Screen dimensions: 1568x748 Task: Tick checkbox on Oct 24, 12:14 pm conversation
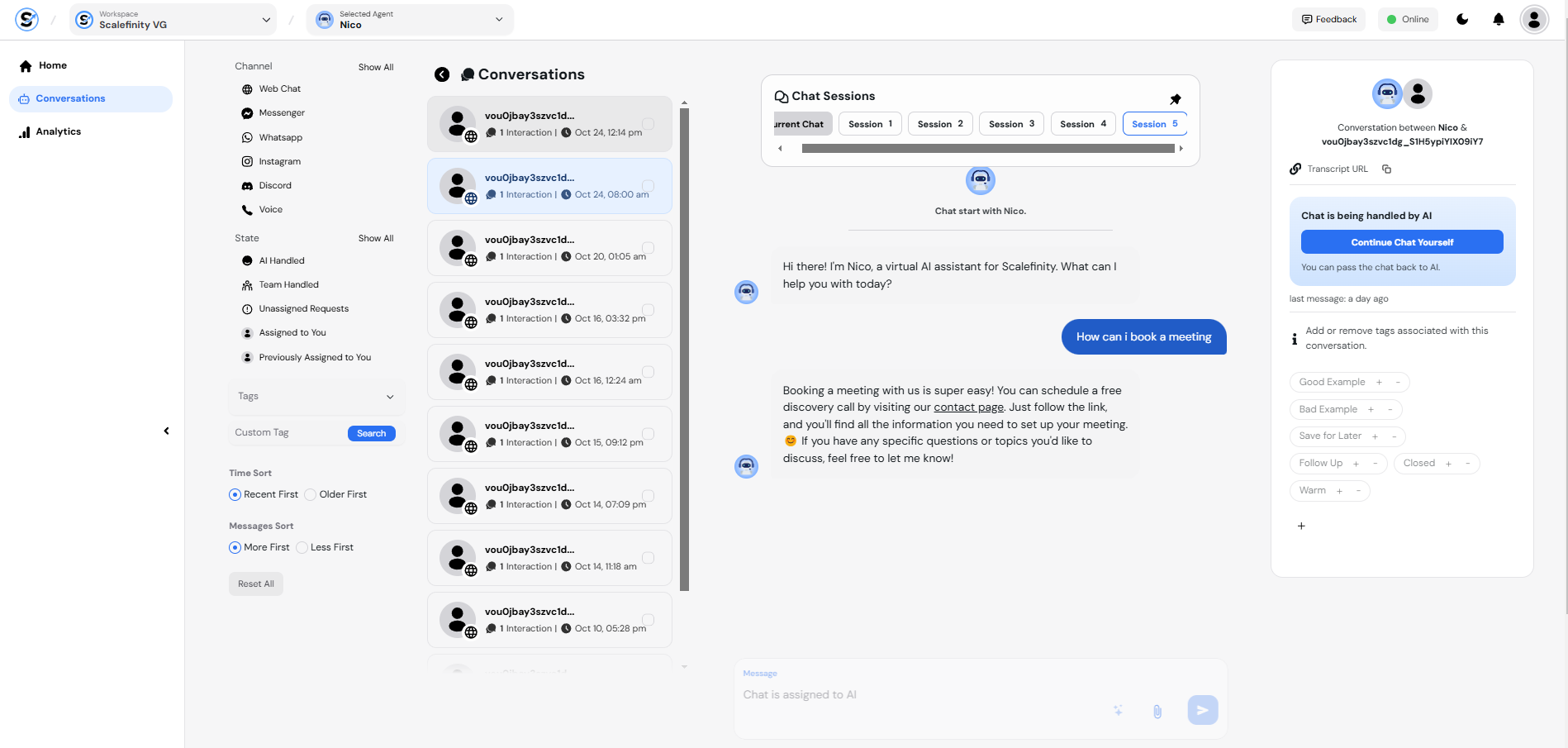pyautogui.click(x=649, y=124)
